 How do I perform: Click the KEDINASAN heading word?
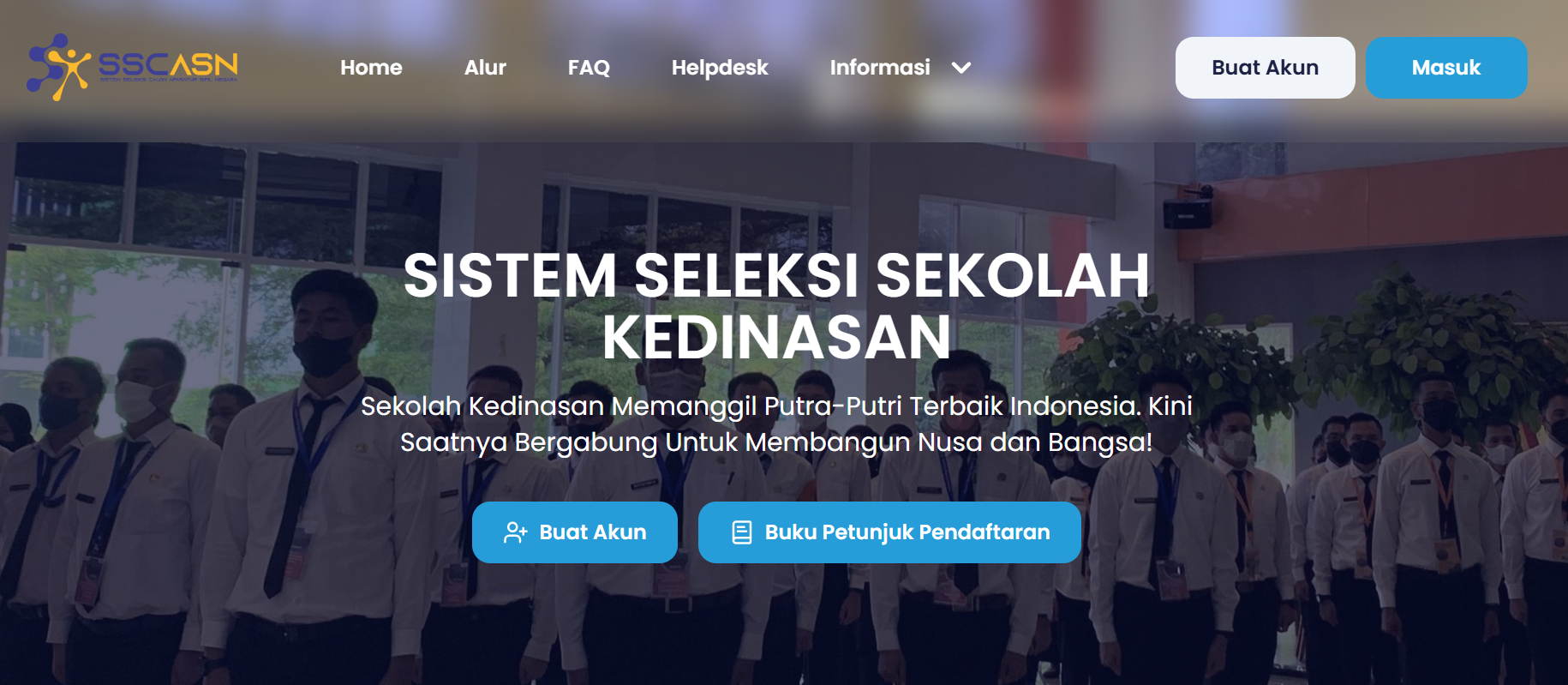776,337
